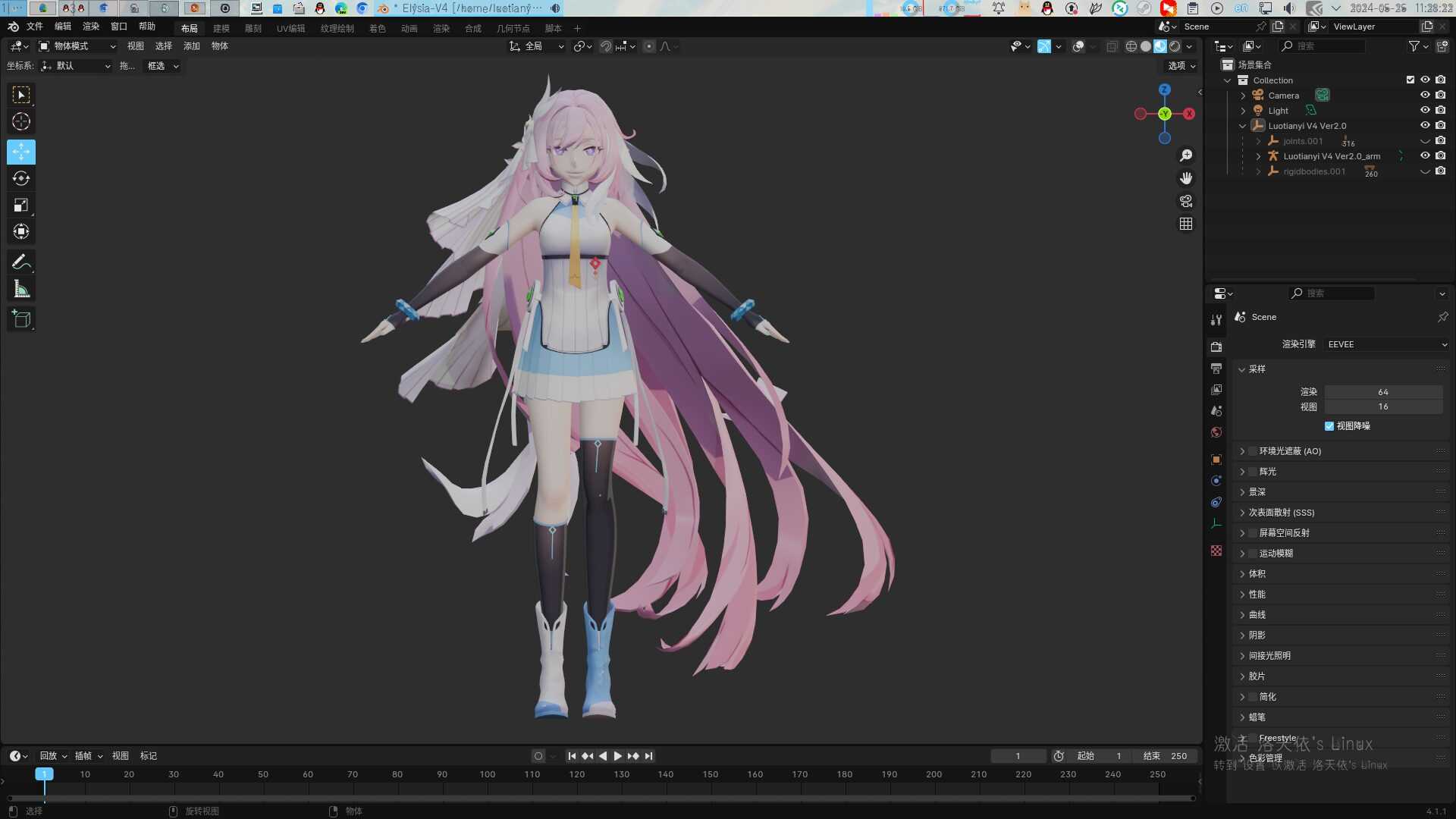This screenshot has height=819, width=1456.
Task: Open the 编辑 menu
Action: click(63, 27)
